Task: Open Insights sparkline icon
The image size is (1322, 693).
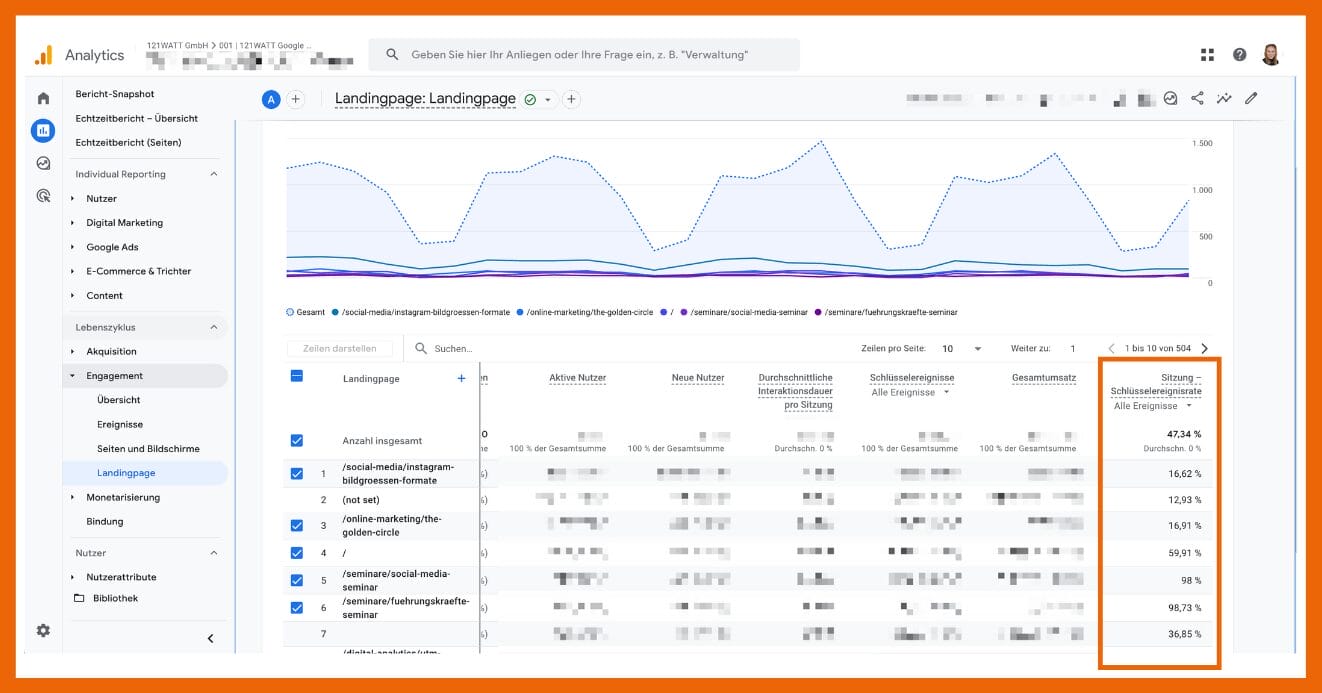Action: pyautogui.click(x=1224, y=98)
